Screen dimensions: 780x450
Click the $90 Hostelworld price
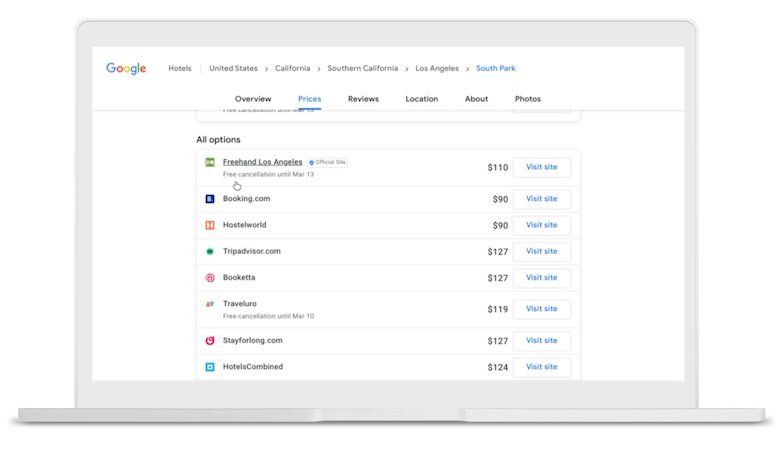[500, 226]
